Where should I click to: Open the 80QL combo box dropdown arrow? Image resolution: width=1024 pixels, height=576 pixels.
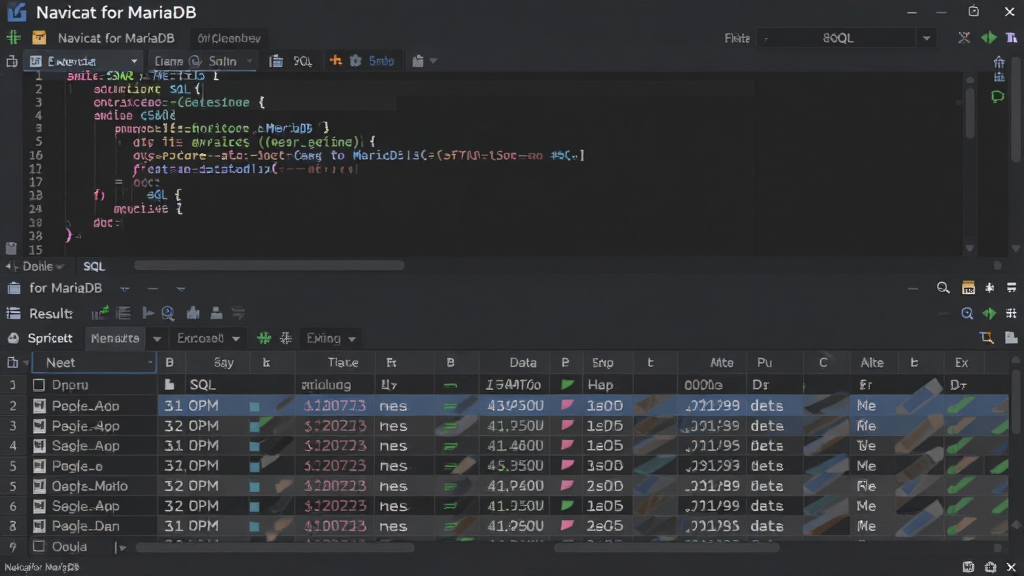tap(926, 38)
